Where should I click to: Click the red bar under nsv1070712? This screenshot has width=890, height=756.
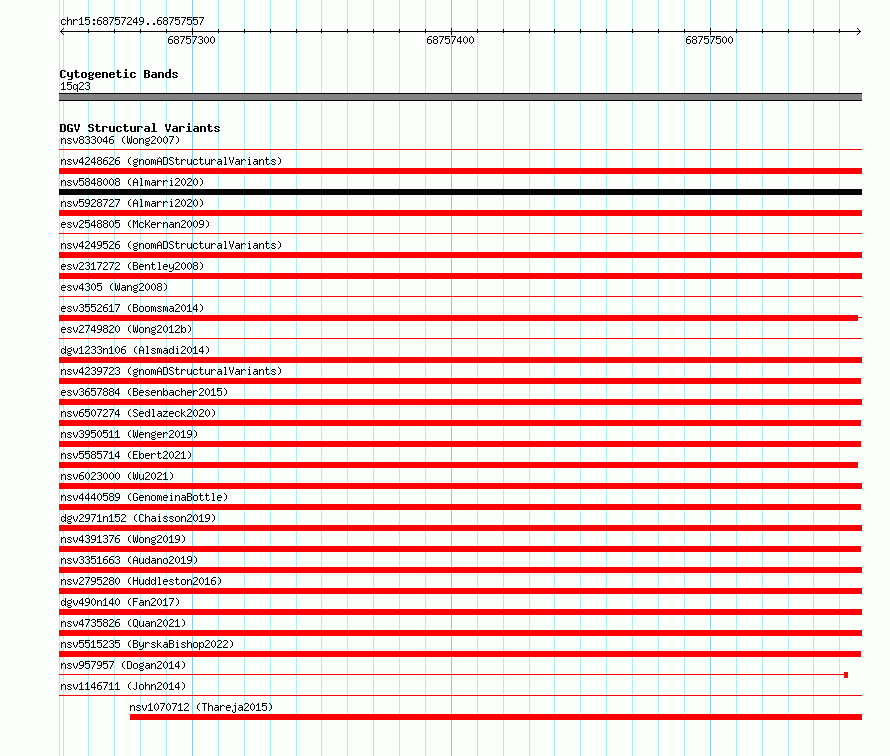(496, 717)
